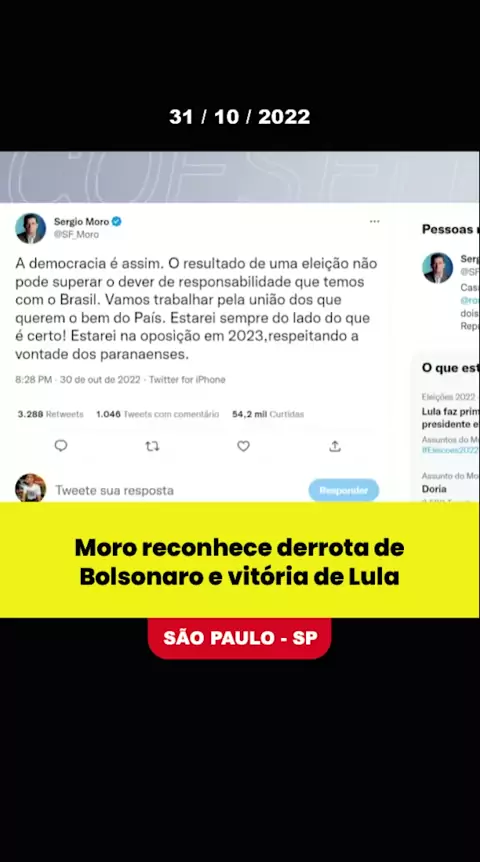Click the Twitter for iPhone source link

pos(187,379)
